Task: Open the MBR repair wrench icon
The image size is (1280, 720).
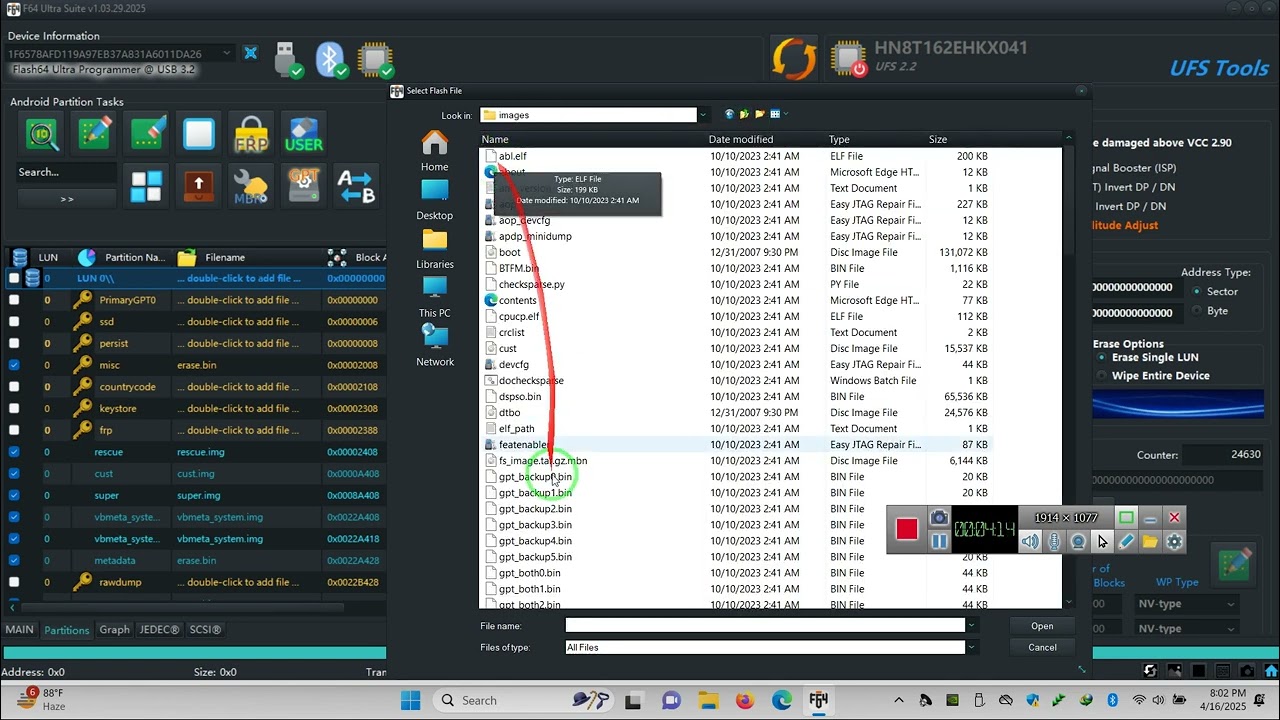Action: point(251,186)
